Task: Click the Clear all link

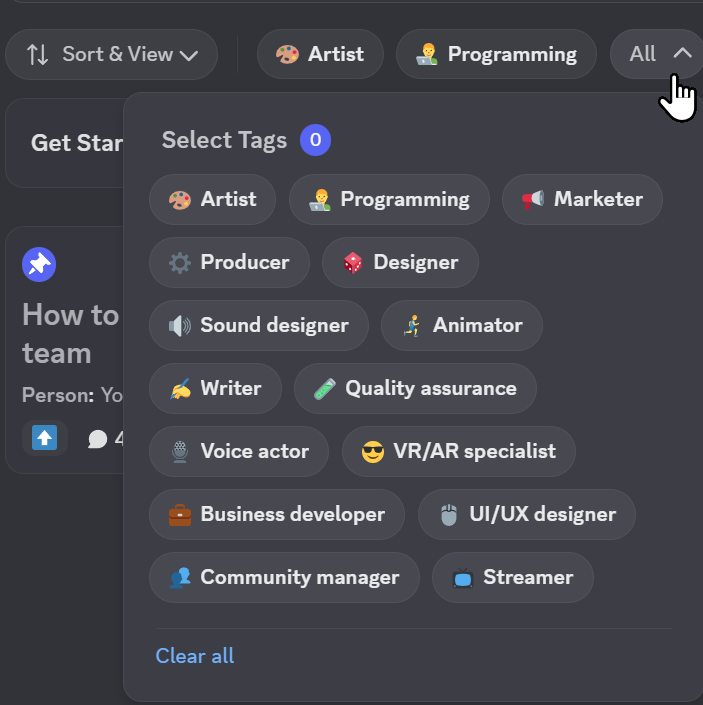Action: (x=195, y=656)
